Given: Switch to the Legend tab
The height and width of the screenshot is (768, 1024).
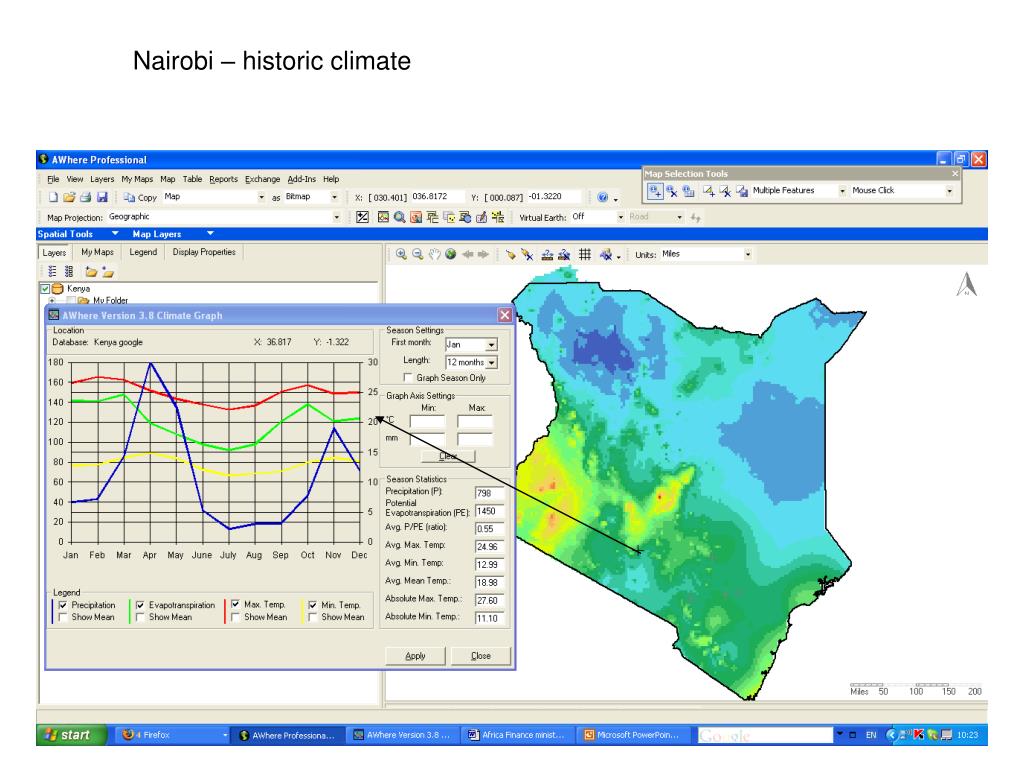Looking at the screenshot, I should click(x=143, y=252).
